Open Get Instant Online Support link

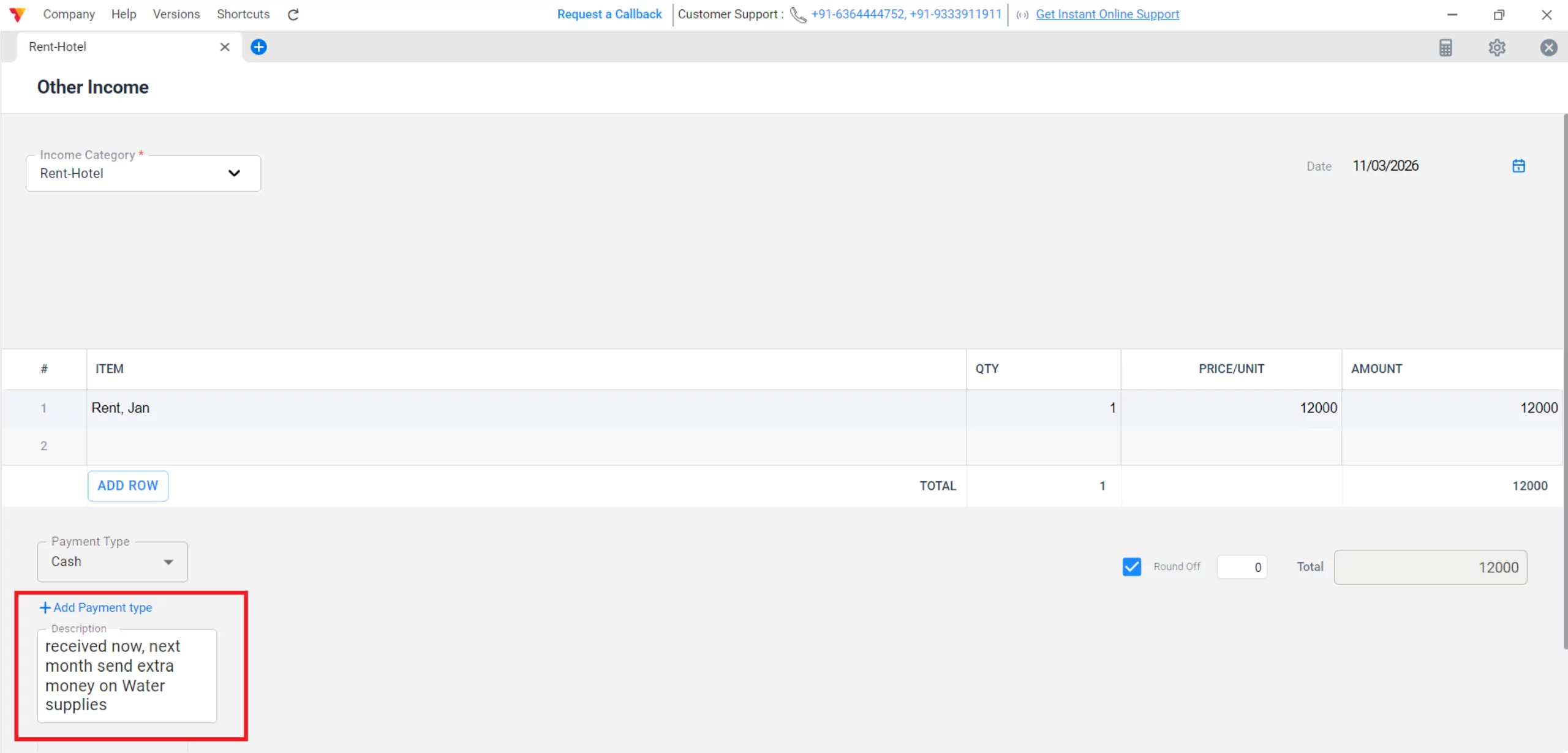(x=1107, y=14)
